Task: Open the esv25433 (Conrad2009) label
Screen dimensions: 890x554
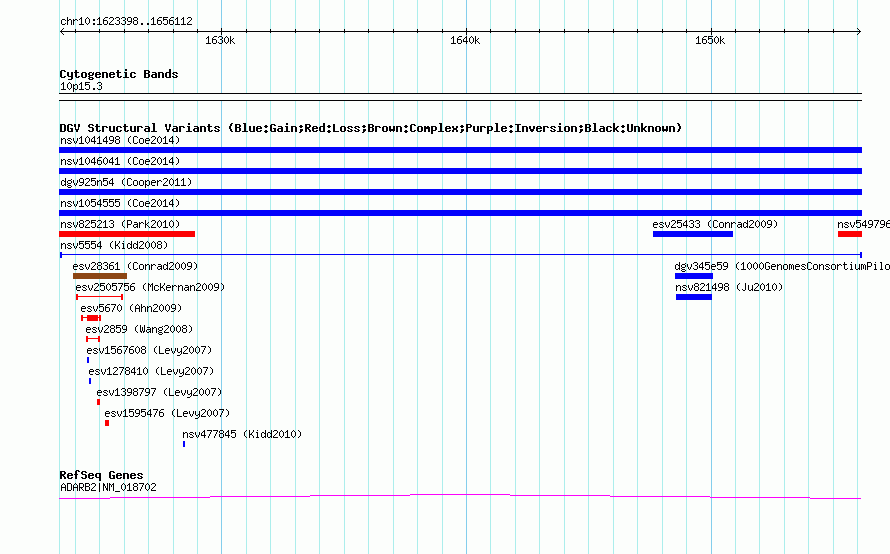Action: pos(715,224)
